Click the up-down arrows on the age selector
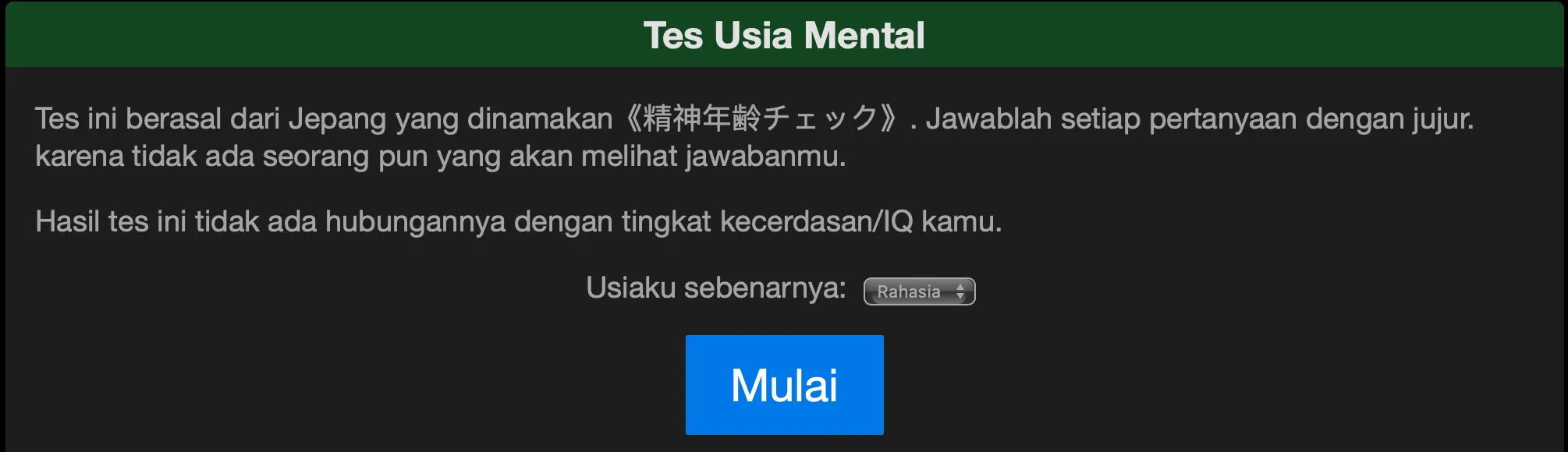 [x=960, y=291]
